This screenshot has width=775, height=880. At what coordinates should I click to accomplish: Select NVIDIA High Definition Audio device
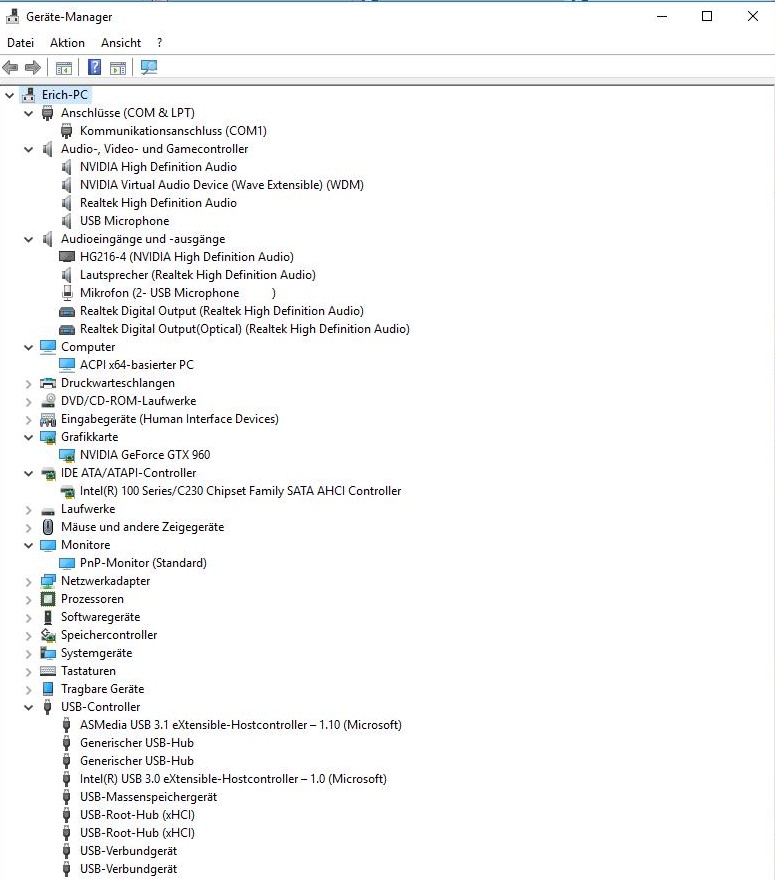[x=158, y=167]
